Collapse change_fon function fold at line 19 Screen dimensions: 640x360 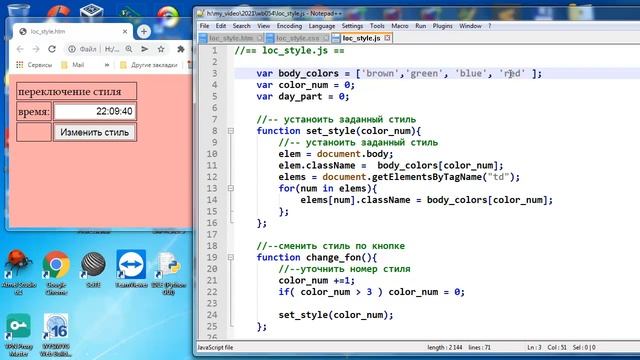click(231, 258)
